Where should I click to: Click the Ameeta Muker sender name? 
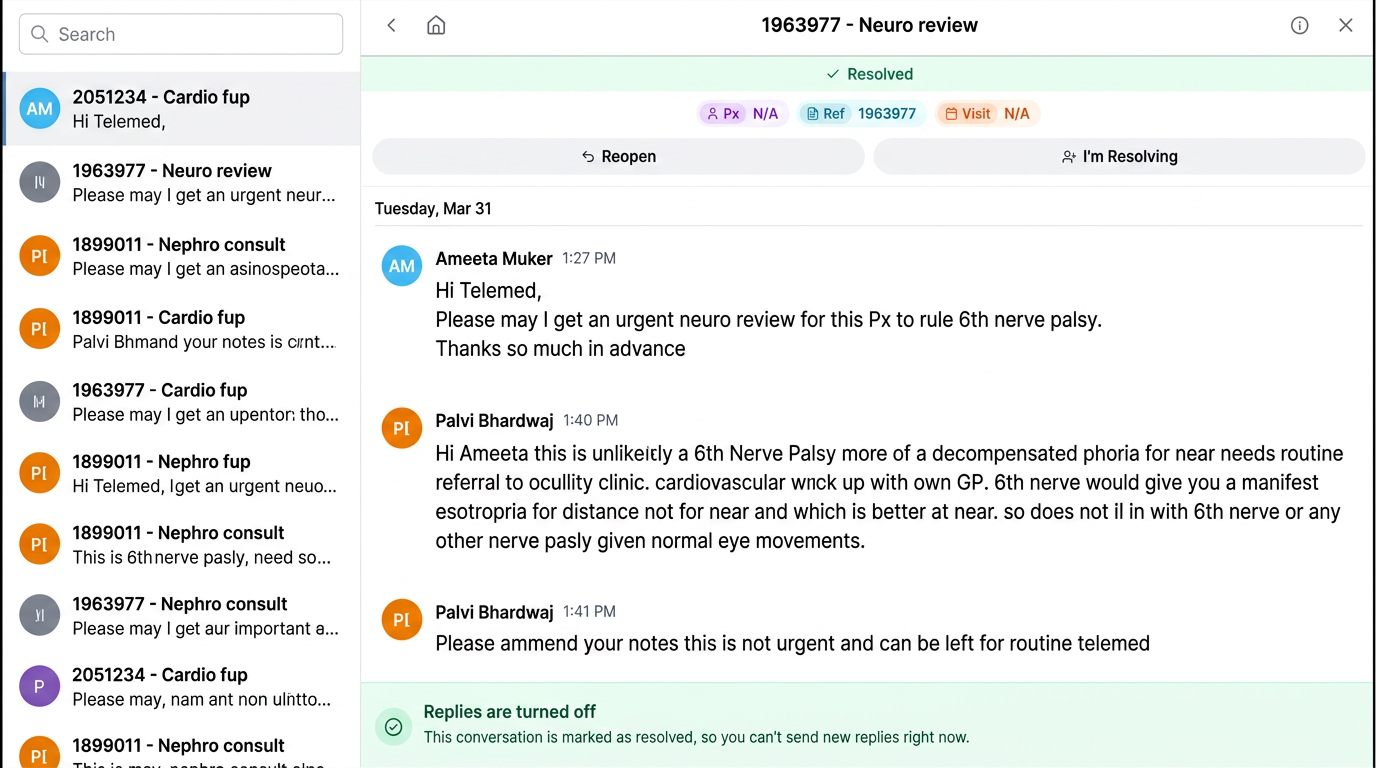click(494, 259)
